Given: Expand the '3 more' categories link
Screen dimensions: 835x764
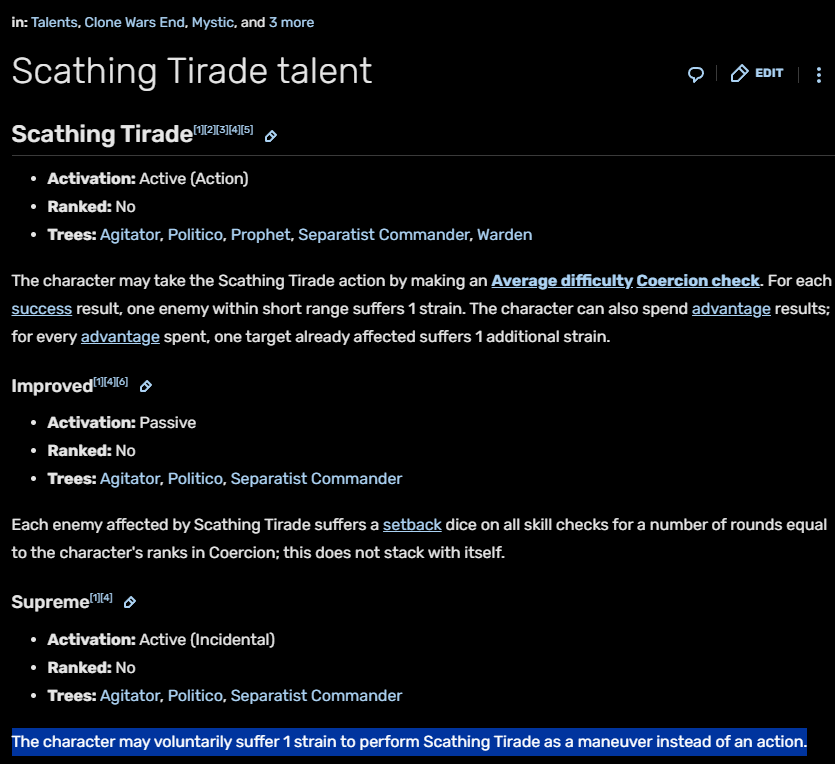Looking at the screenshot, I should (x=291, y=22).
